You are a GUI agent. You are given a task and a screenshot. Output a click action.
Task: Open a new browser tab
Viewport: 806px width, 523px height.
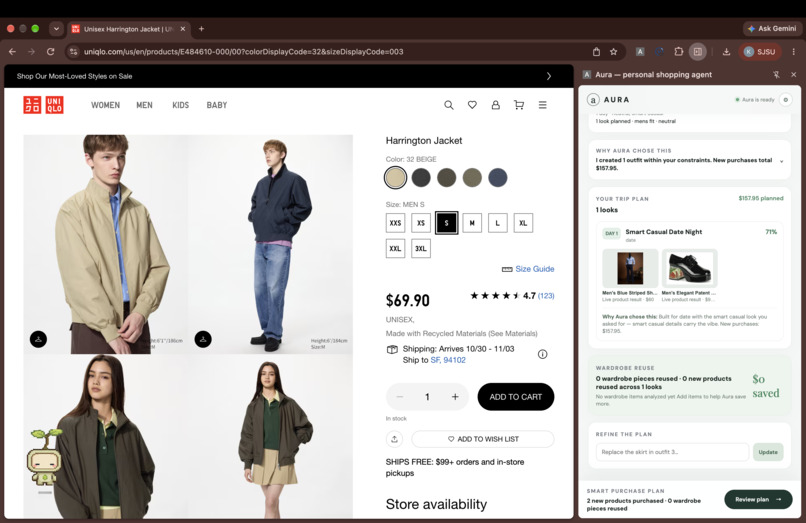point(202,29)
